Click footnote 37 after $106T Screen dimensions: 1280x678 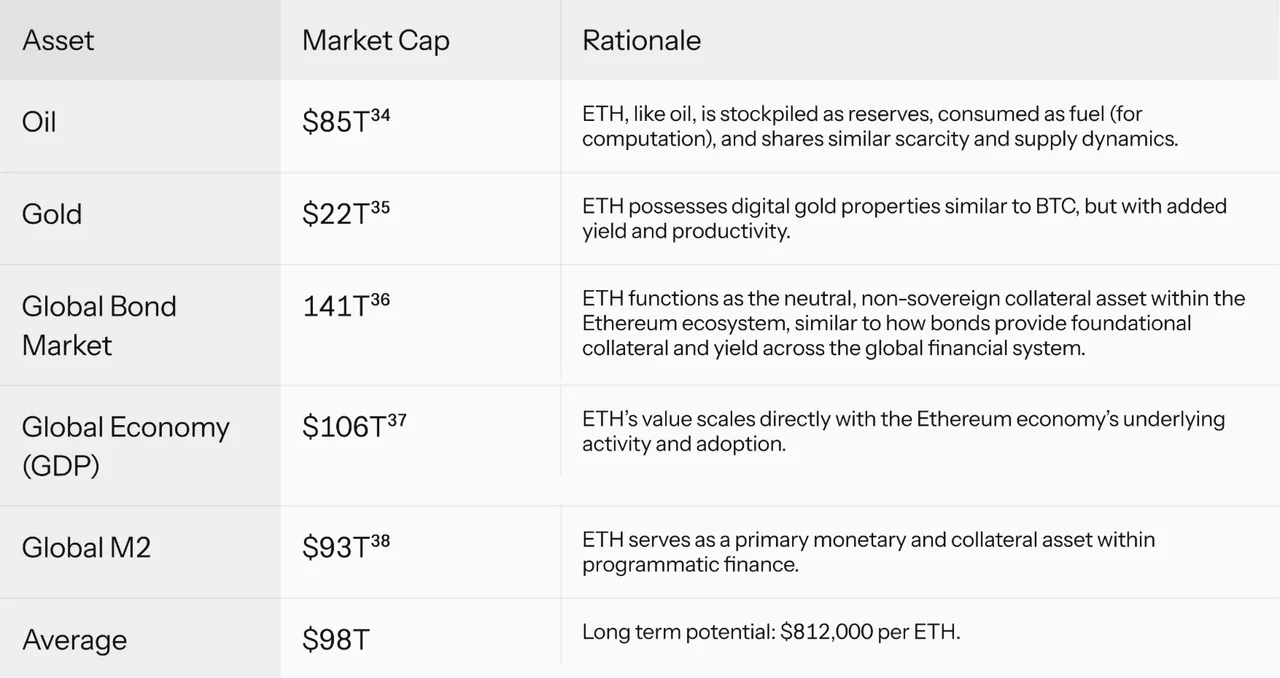(x=396, y=420)
